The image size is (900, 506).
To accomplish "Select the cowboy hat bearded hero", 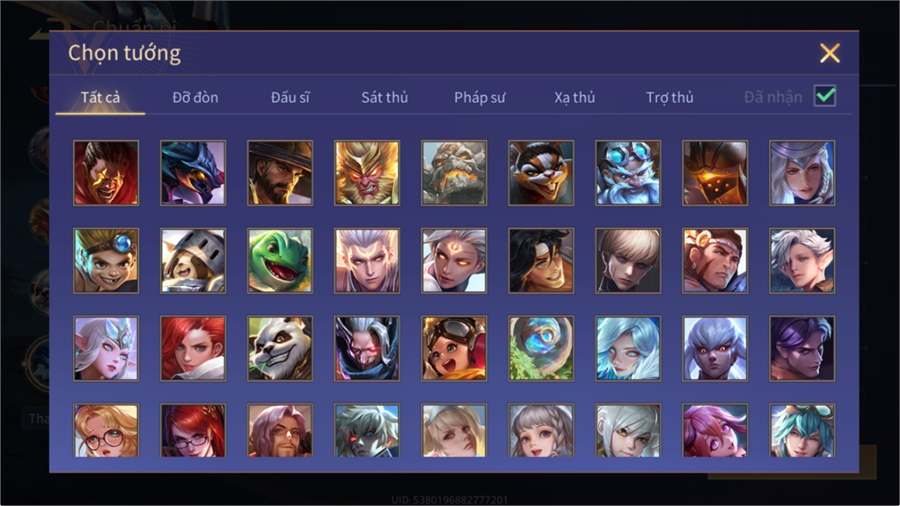I will tap(280, 173).
